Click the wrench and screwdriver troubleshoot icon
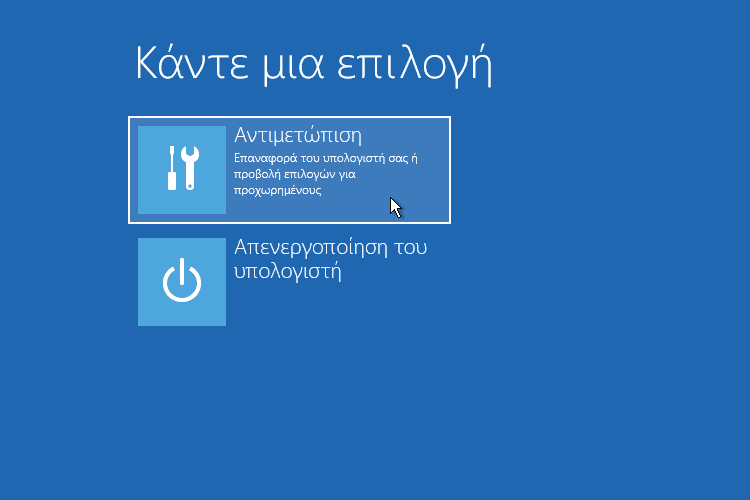Image resolution: width=750 pixels, height=500 pixels. (x=182, y=169)
